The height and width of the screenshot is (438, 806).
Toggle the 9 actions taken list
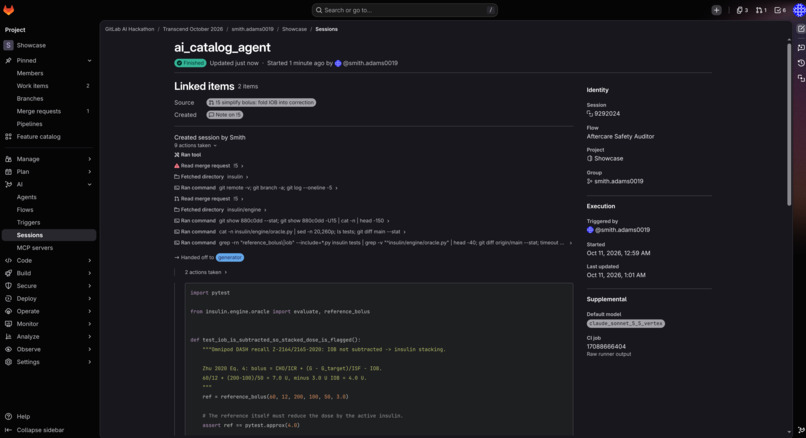click(x=195, y=145)
